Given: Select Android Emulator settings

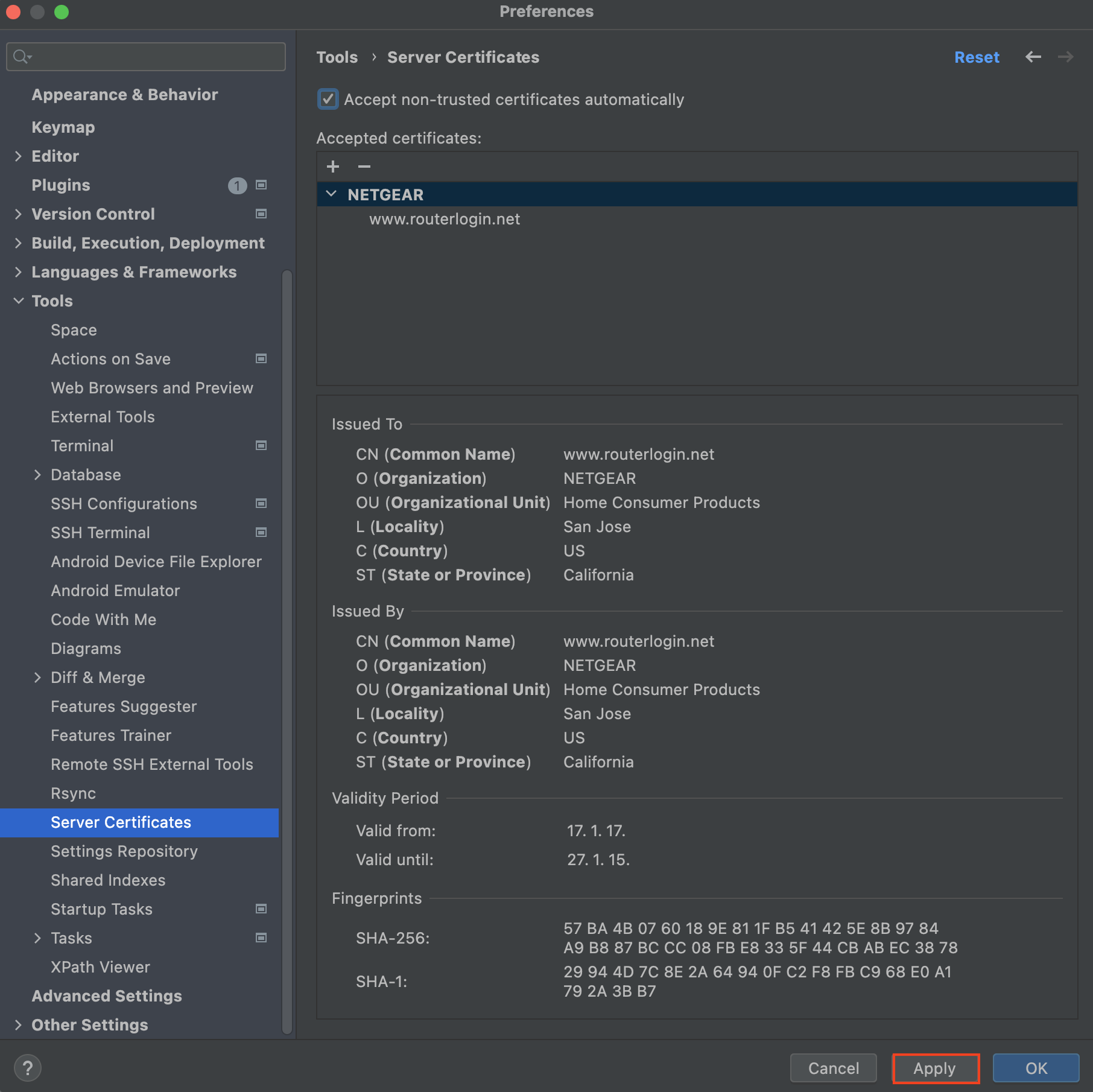Looking at the screenshot, I should click(x=115, y=591).
